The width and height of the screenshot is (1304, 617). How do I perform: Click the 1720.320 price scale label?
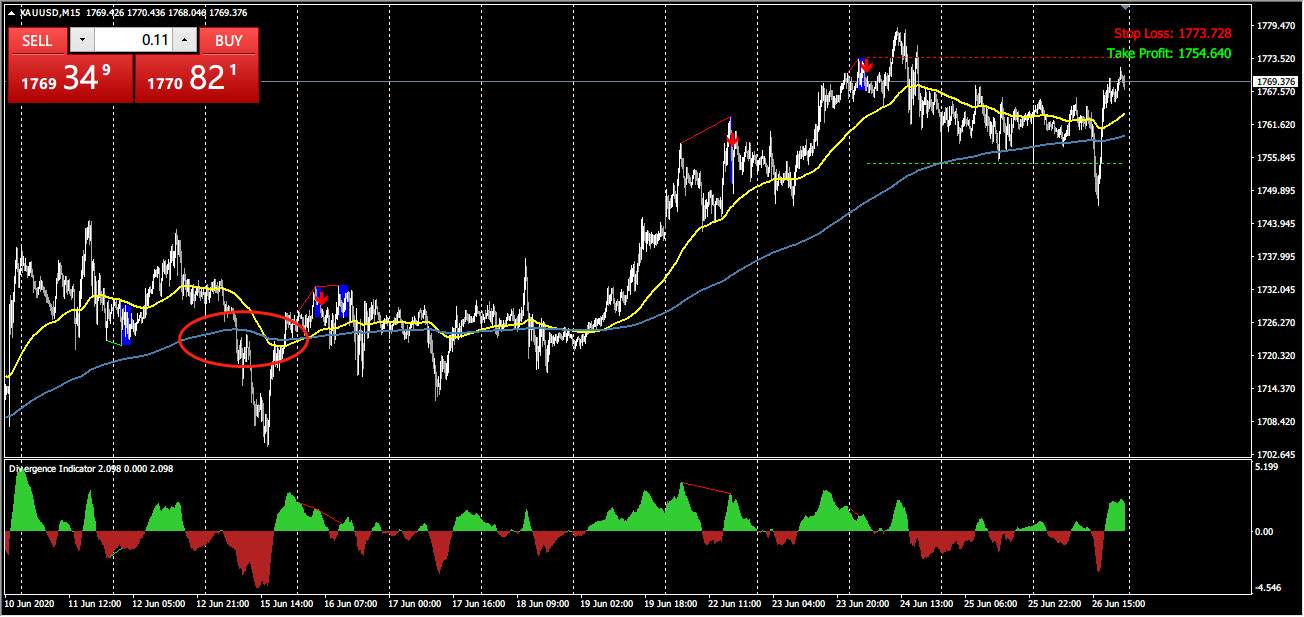[1276, 356]
